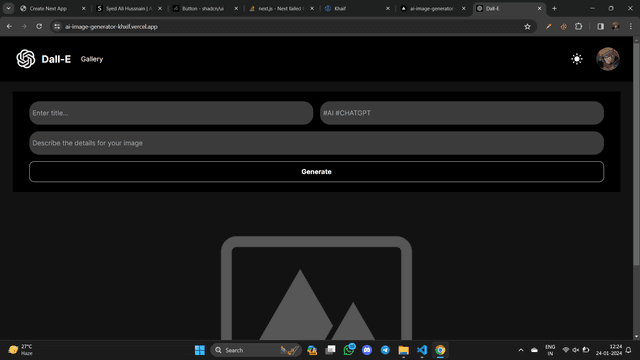640x360 pixels.
Task: Open the Extensions puzzle menu
Action: 578,27
